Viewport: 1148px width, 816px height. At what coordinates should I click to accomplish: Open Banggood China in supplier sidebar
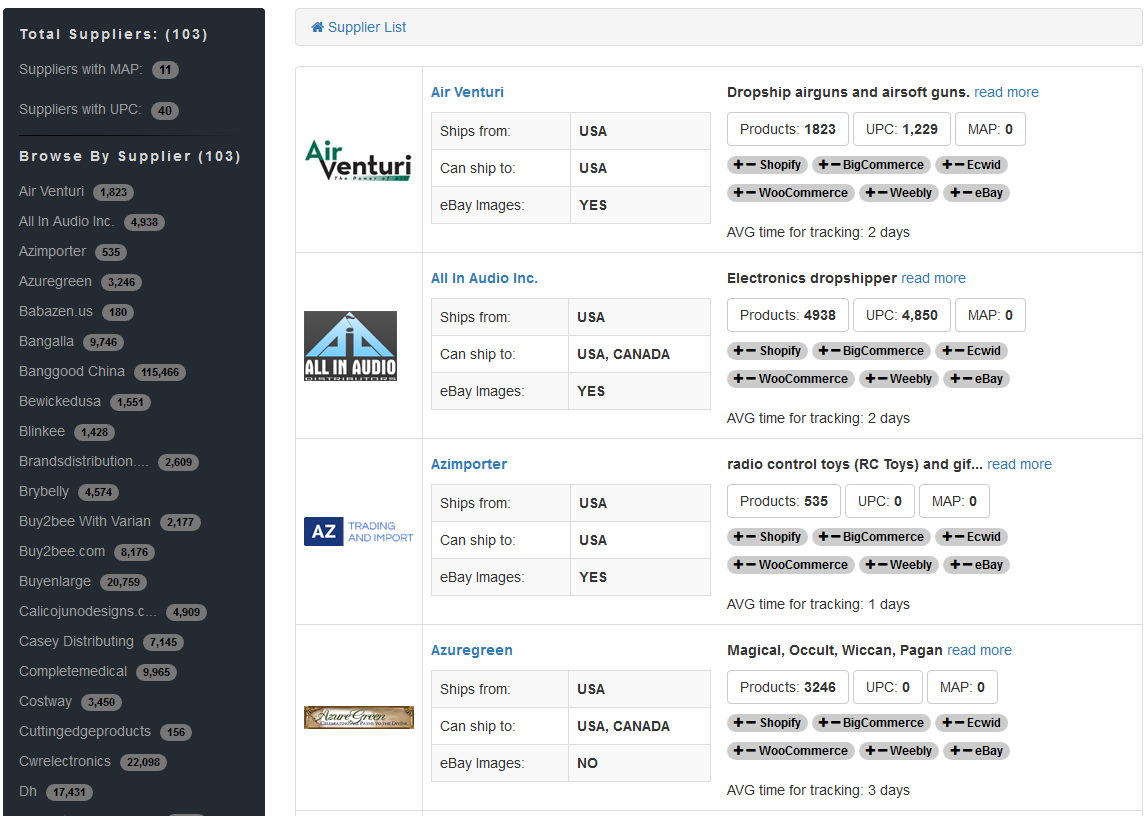[x=72, y=371]
